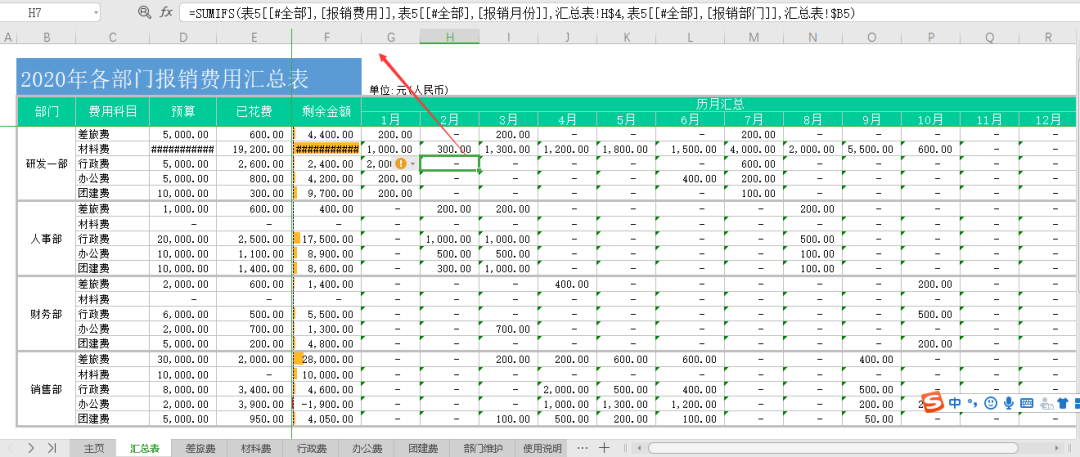Screen dimensions: 1080x457
Task: Switch to the 主页 sheet tab
Action: click(94, 448)
